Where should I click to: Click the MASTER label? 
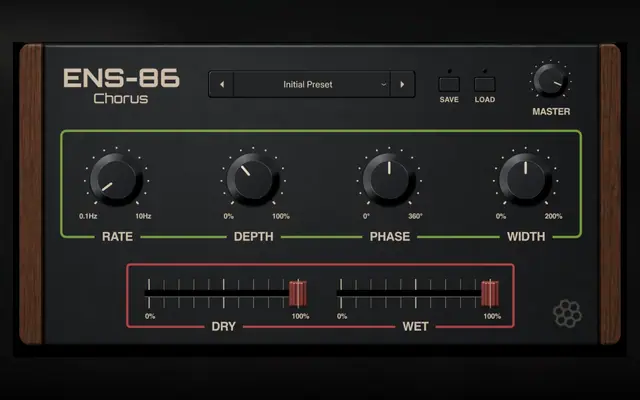tap(551, 111)
